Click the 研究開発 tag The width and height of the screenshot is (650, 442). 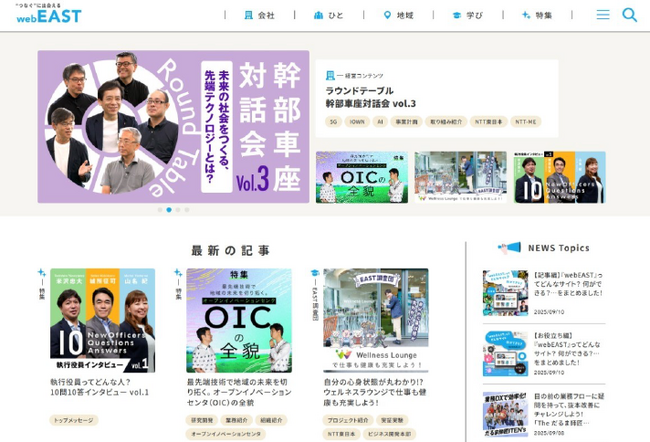coord(202,420)
